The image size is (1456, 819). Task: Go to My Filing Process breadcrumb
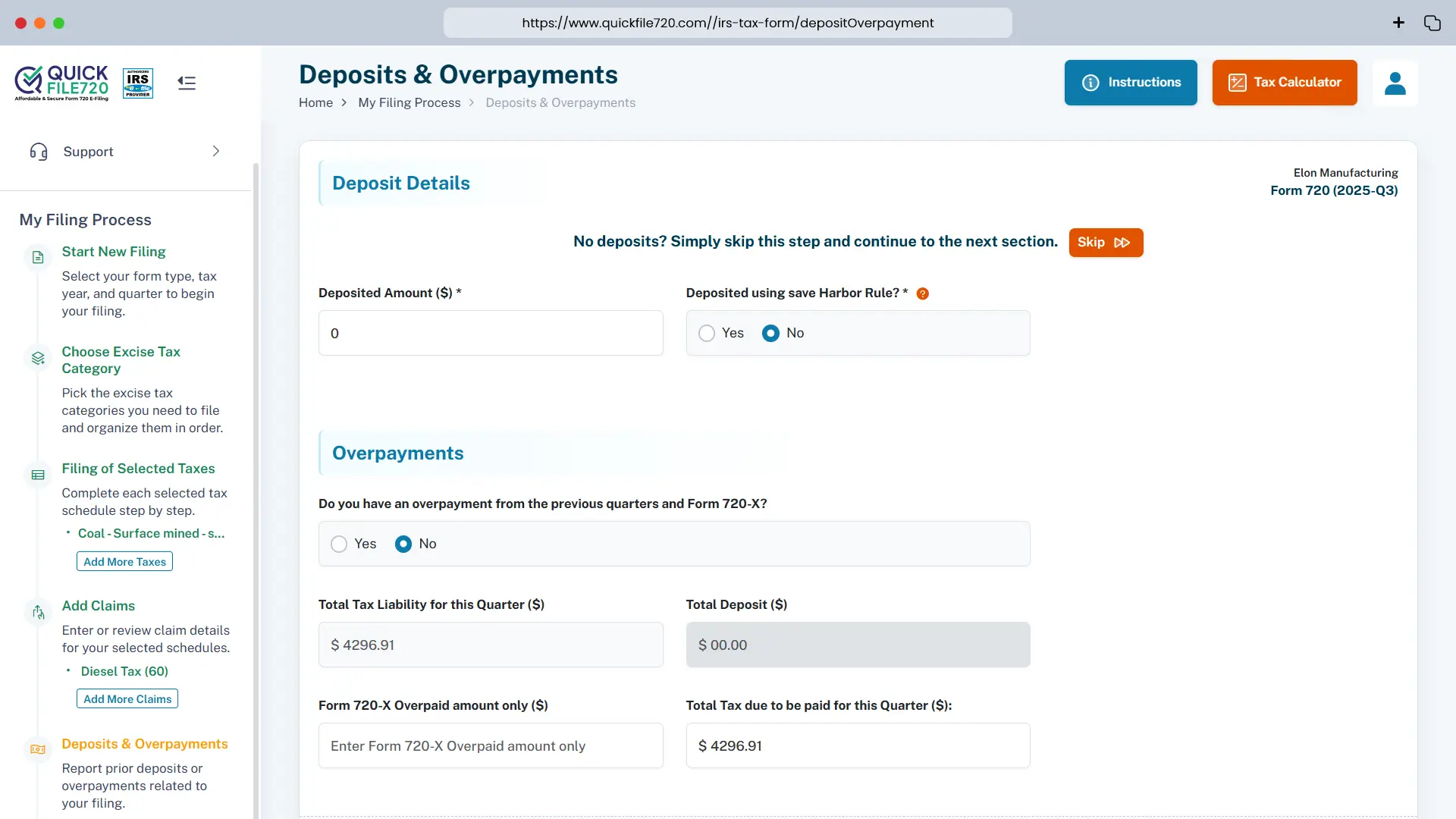pyautogui.click(x=409, y=103)
